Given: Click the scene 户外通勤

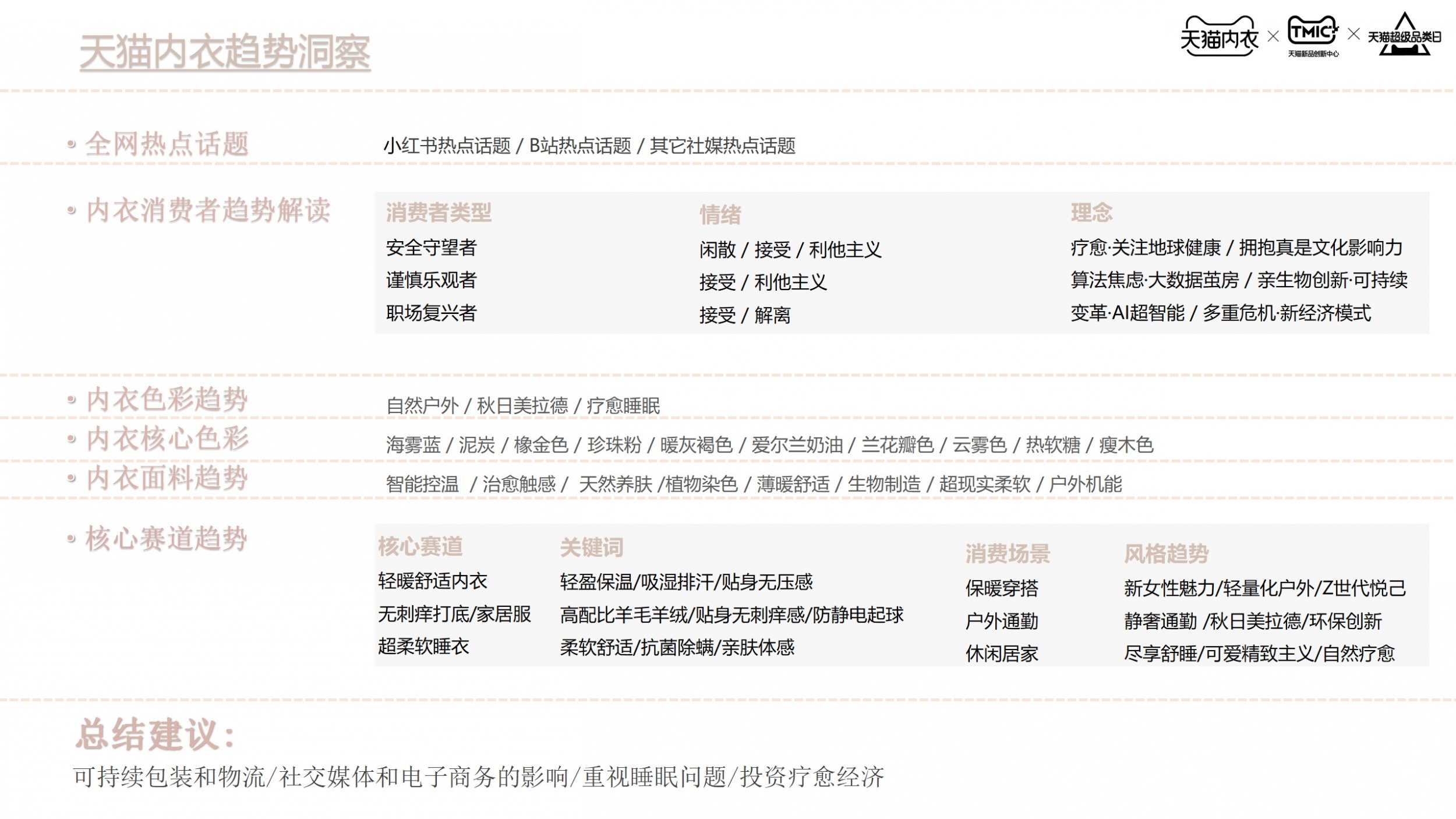Looking at the screenshot, I should pos(1002,622).
